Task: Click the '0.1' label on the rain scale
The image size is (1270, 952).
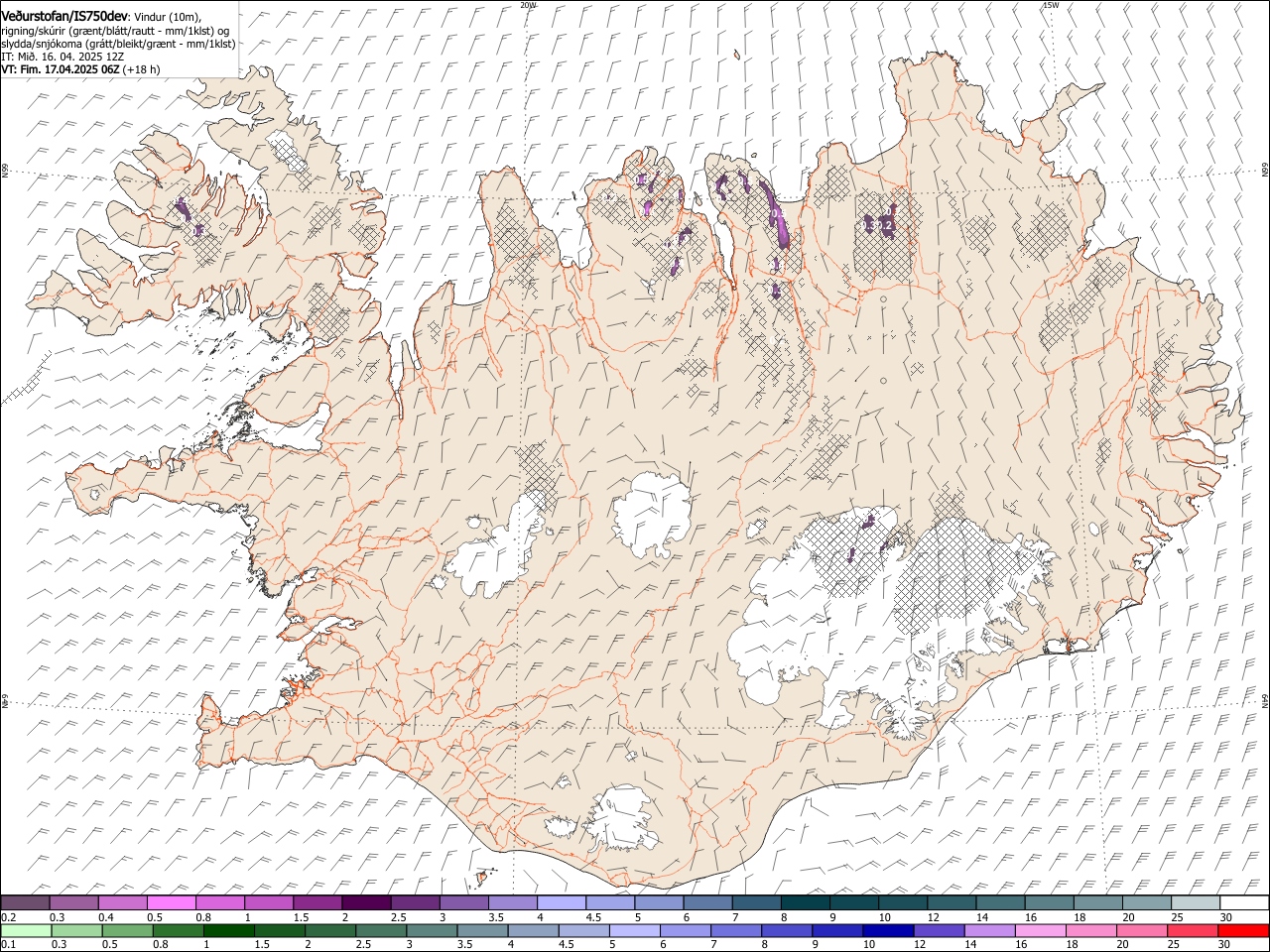Action: point(8,945)
